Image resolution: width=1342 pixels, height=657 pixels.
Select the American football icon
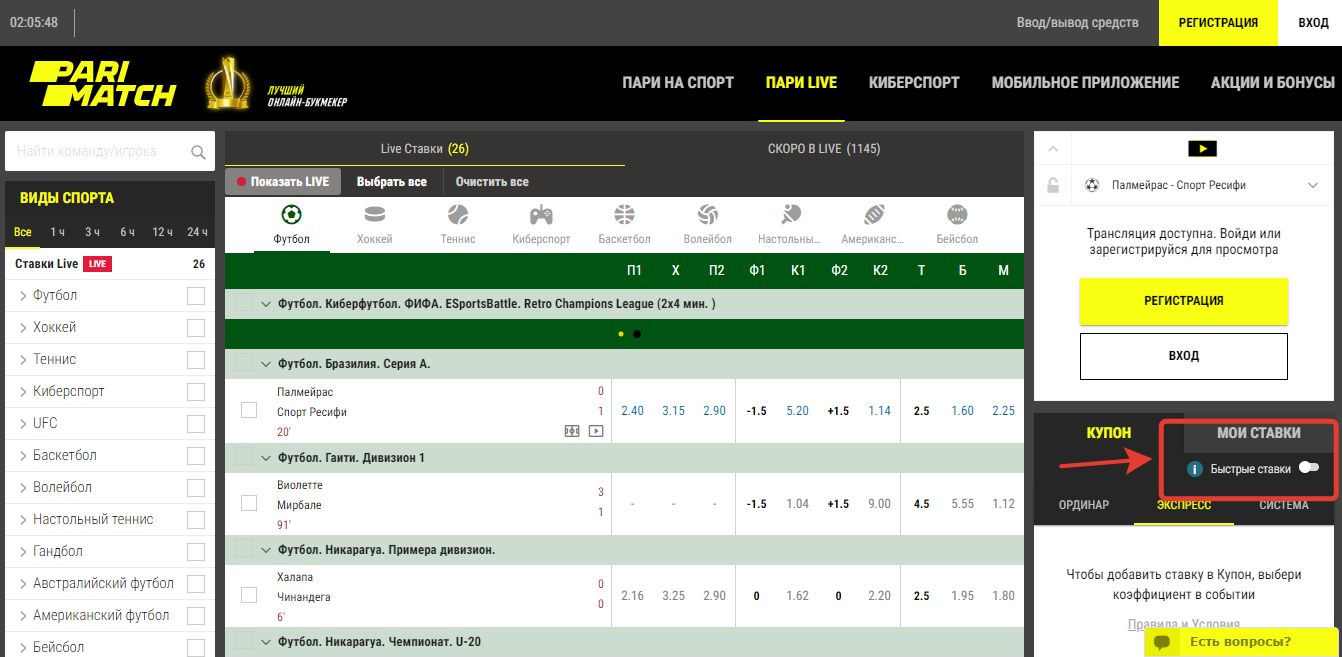(x=874, y=214)
